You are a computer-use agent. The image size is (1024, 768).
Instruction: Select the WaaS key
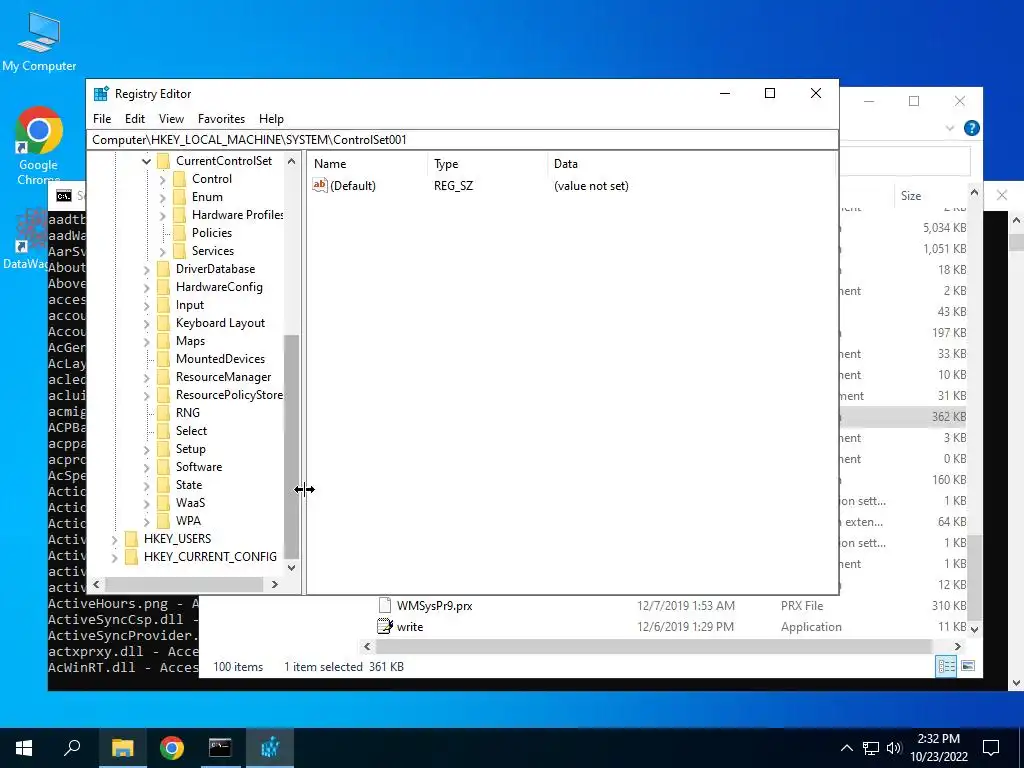coord(190,502)
